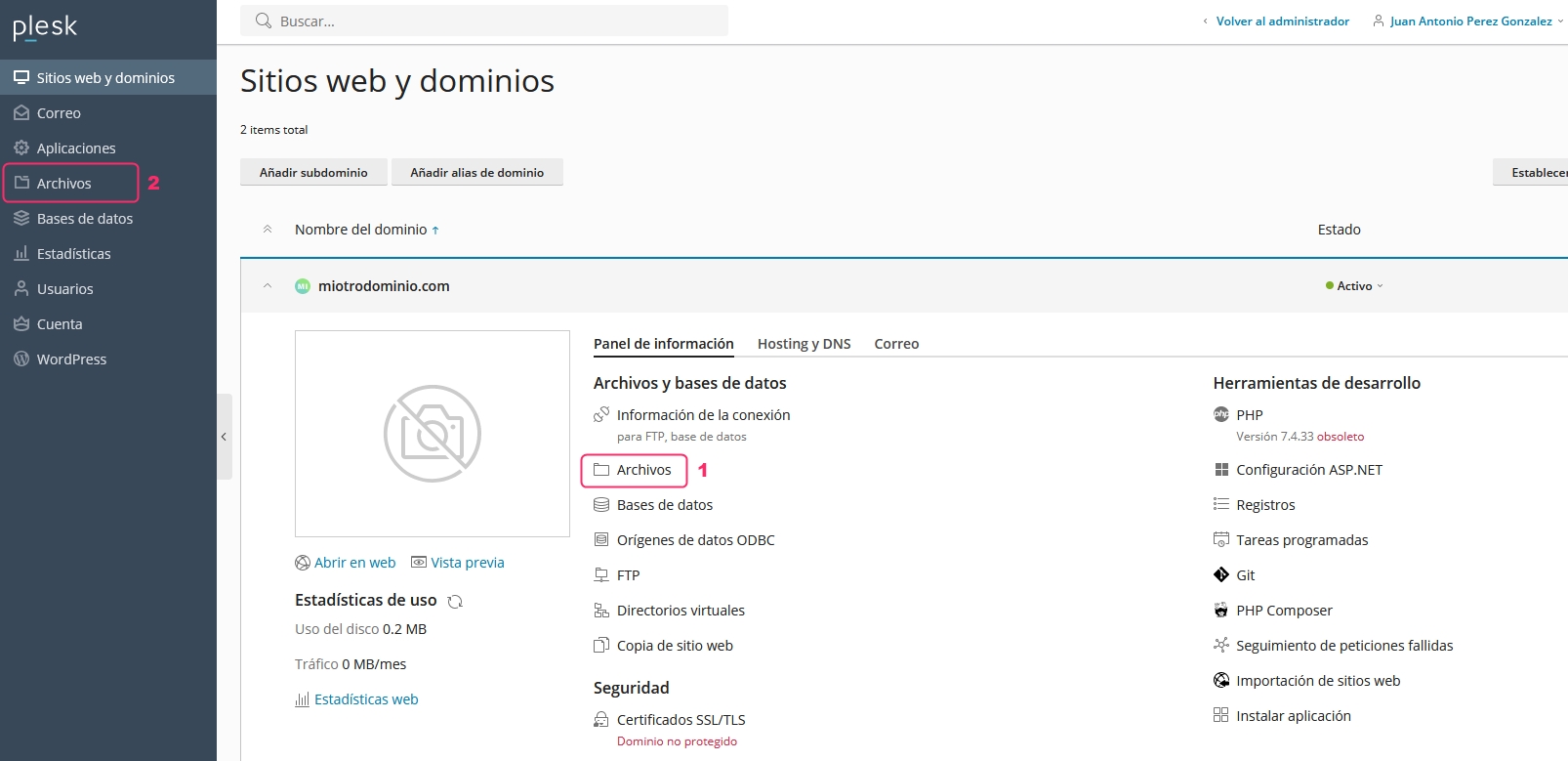Open the Activo status dropdown

click(x=1355, y=285)
